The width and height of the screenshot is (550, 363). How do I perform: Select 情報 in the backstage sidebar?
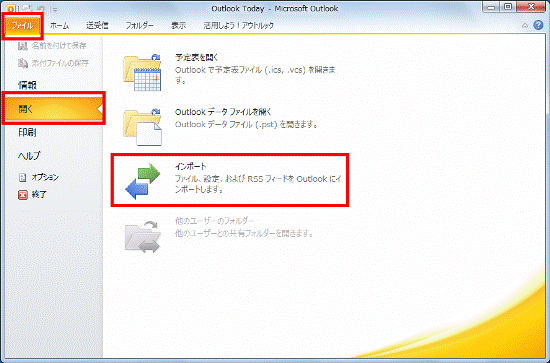point(27,85)
